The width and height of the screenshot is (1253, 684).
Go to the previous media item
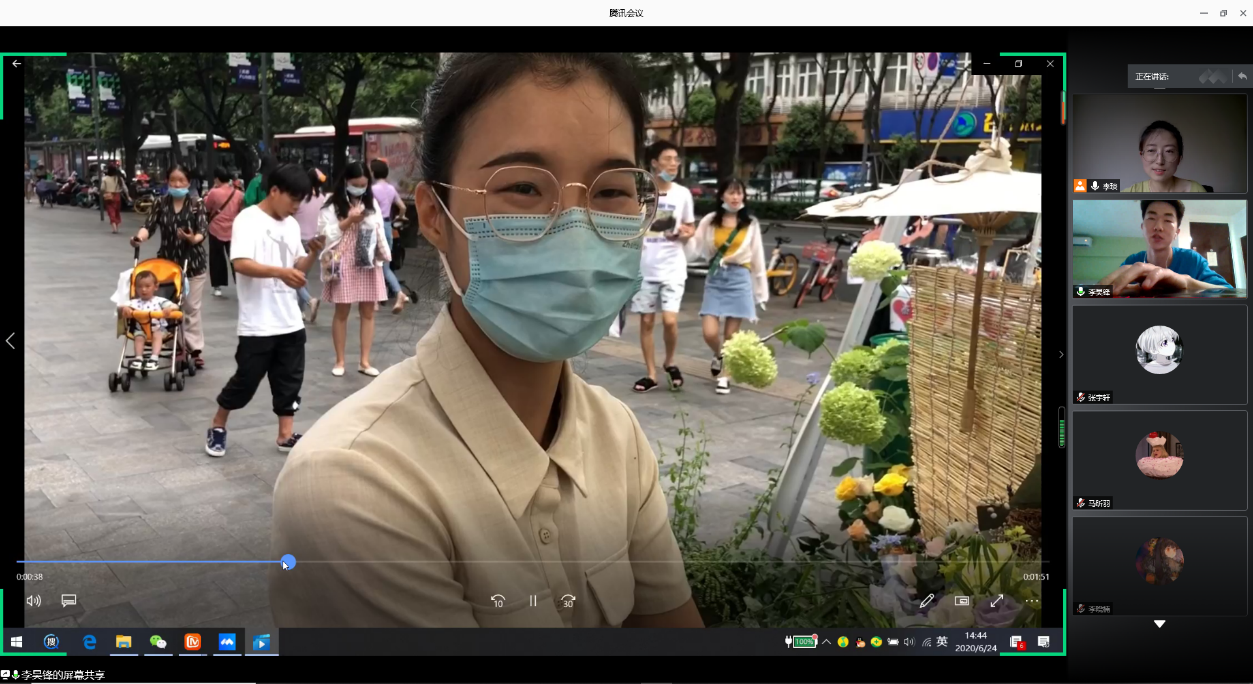10,341
